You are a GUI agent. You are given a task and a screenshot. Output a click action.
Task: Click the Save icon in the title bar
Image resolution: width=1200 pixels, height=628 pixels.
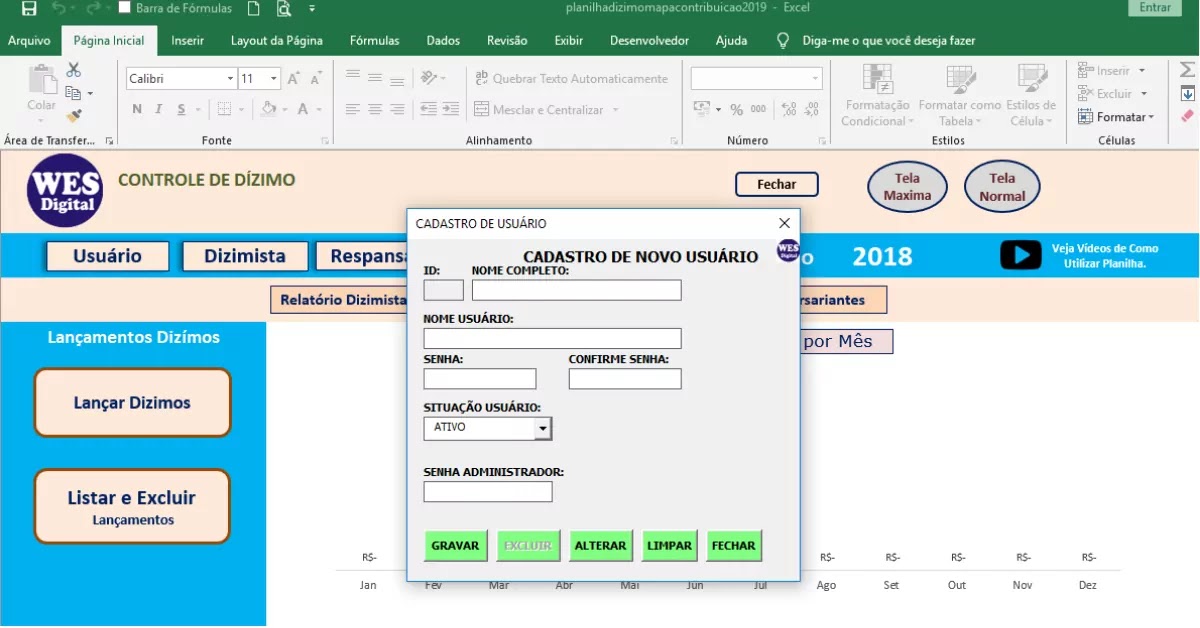(29, 8)
